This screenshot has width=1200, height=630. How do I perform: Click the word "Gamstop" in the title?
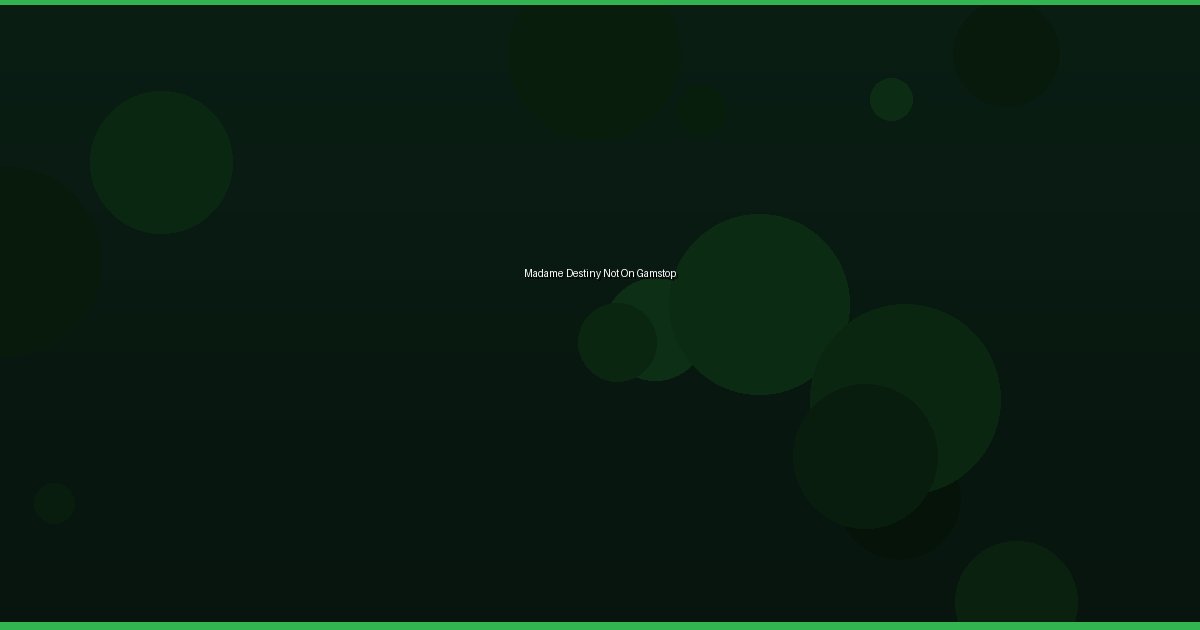pos(656,273)
